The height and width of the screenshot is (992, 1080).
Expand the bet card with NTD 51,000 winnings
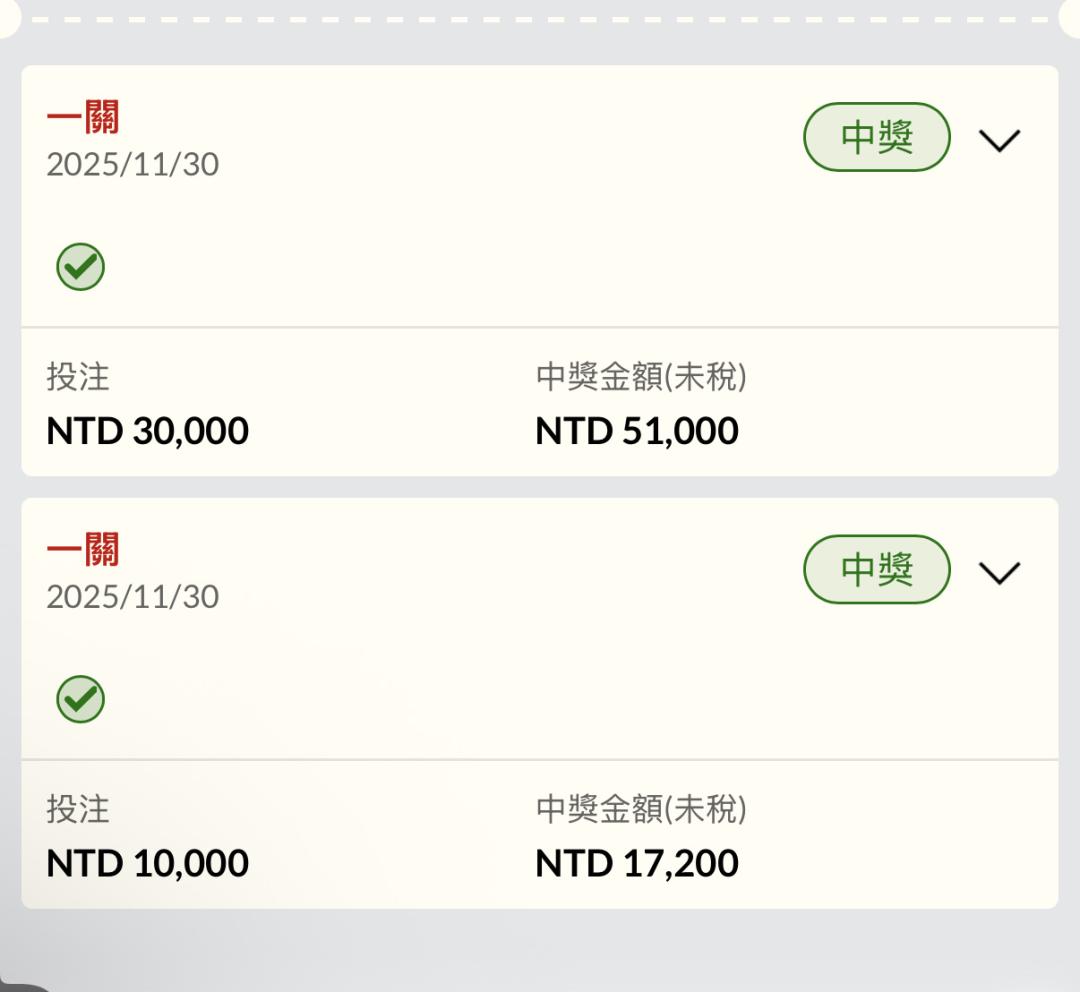(x=999, y=141)
